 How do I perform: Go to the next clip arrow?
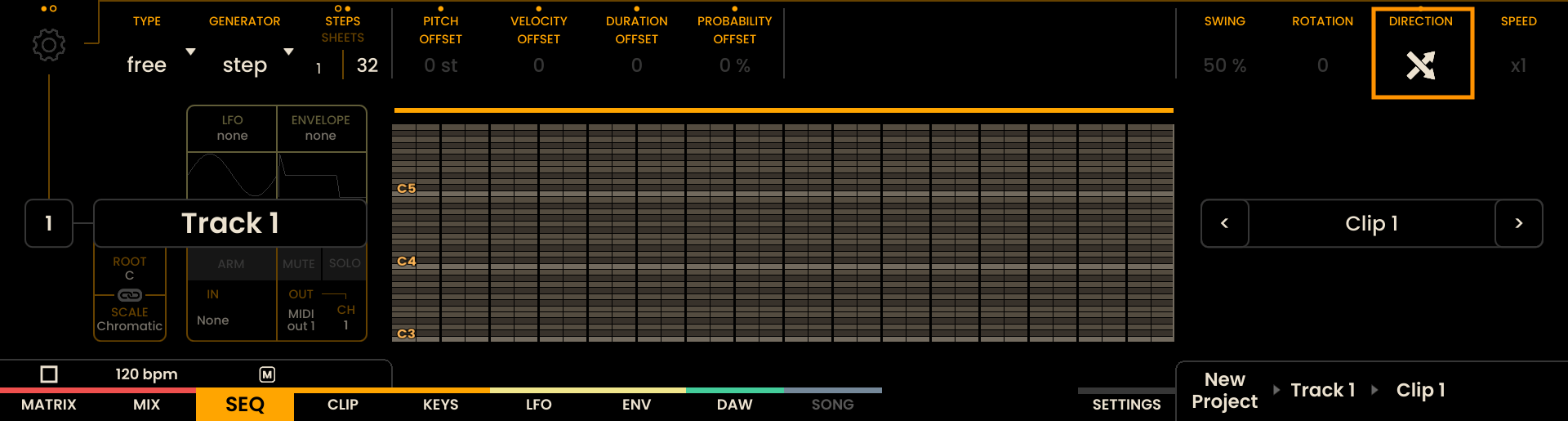click(x=1519, y=223)
